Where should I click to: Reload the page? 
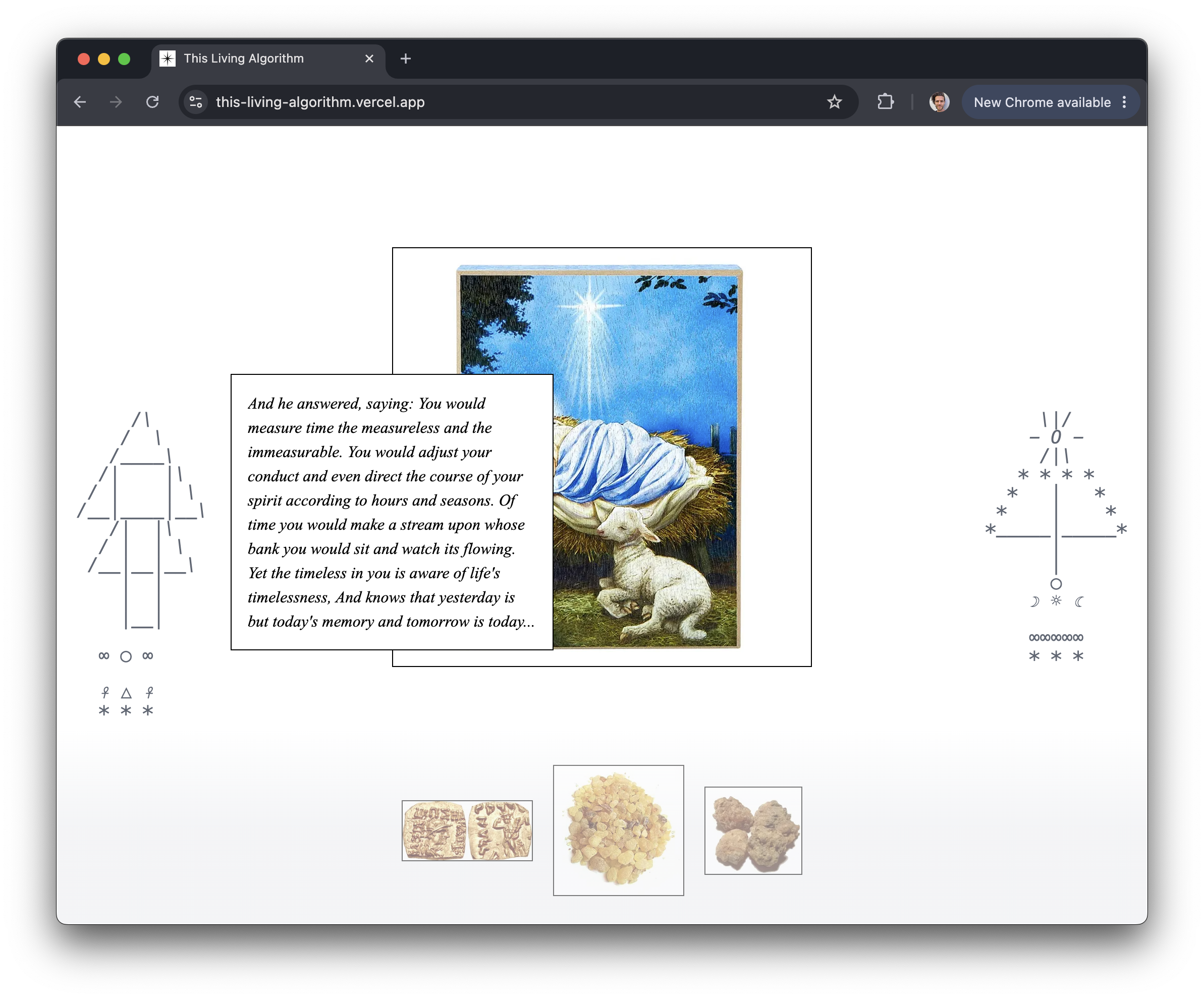pyautogui.click(x=152, y=102)
